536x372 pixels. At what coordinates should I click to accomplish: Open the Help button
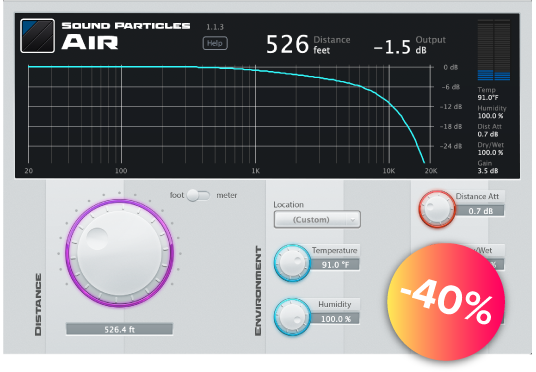tap(215, 43)
